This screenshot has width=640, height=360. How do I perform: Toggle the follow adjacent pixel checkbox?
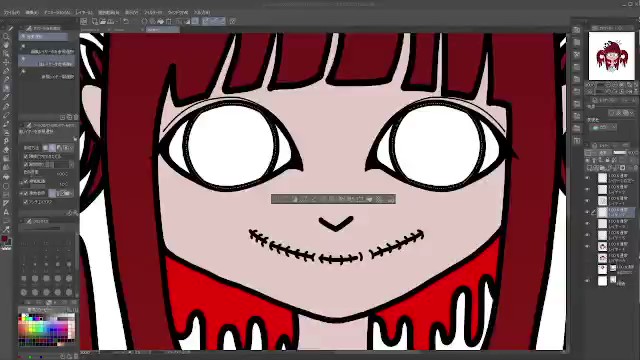click(x=26, y=156)
